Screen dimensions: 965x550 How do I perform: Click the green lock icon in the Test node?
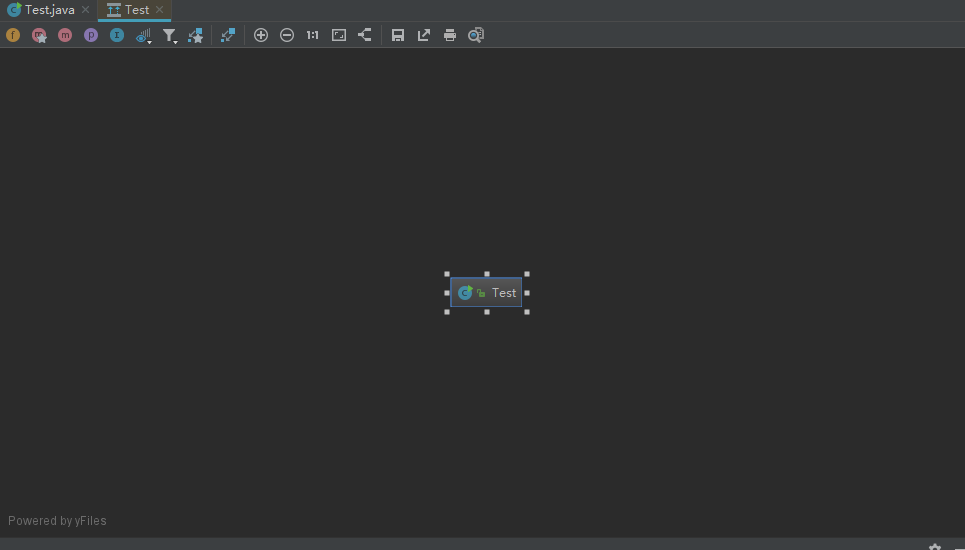pyautogui.click(x=481, y=293)
